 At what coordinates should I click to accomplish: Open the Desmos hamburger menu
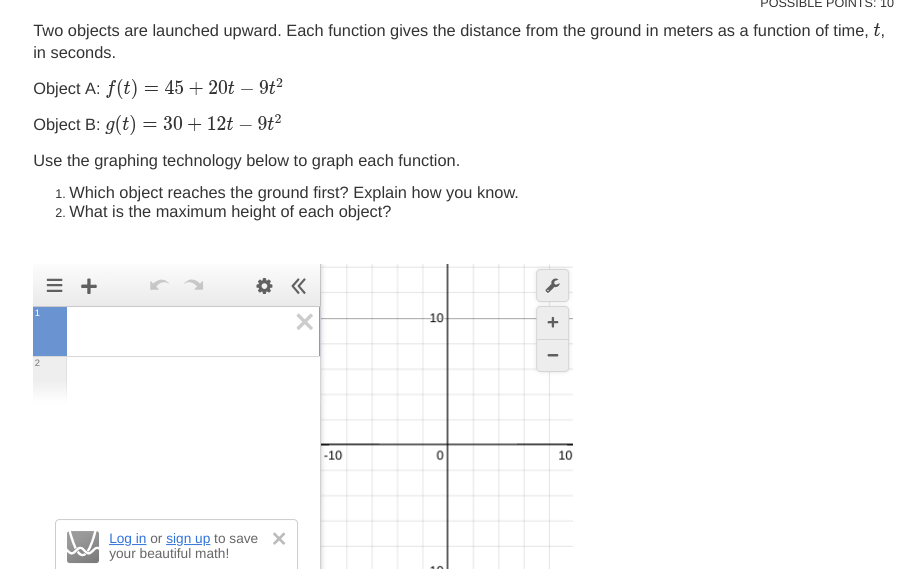[54, 285]
